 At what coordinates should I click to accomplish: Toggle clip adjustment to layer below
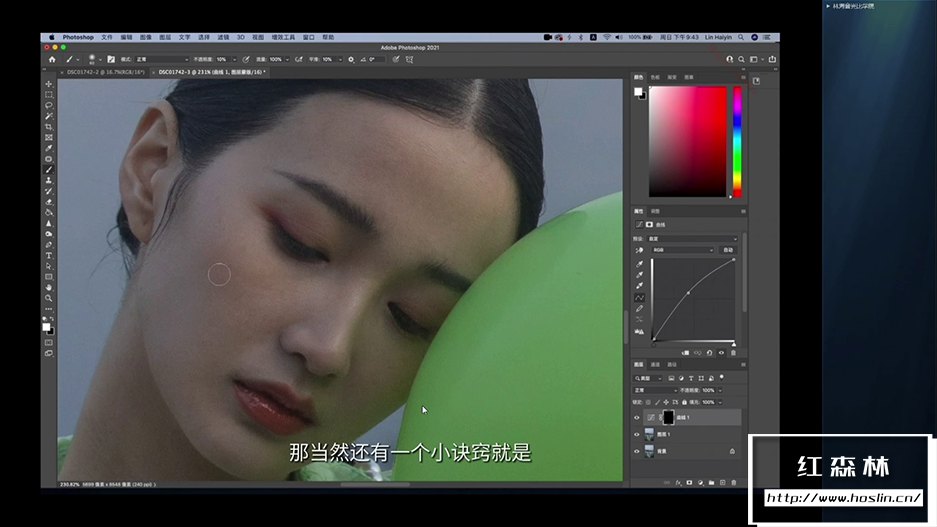pyautogui.click(x=685, y=353)
